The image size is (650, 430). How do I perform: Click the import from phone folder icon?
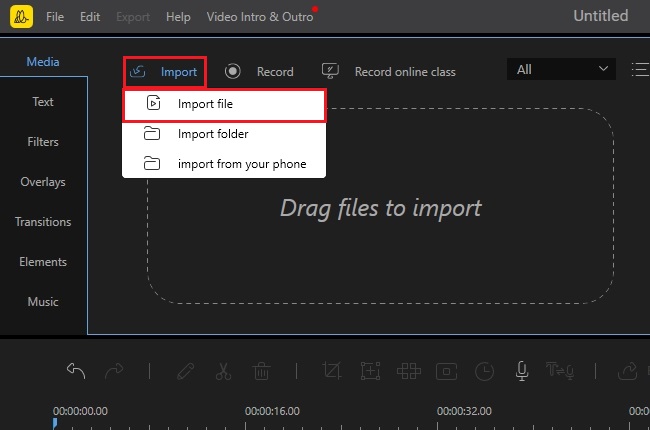point(152,163)
